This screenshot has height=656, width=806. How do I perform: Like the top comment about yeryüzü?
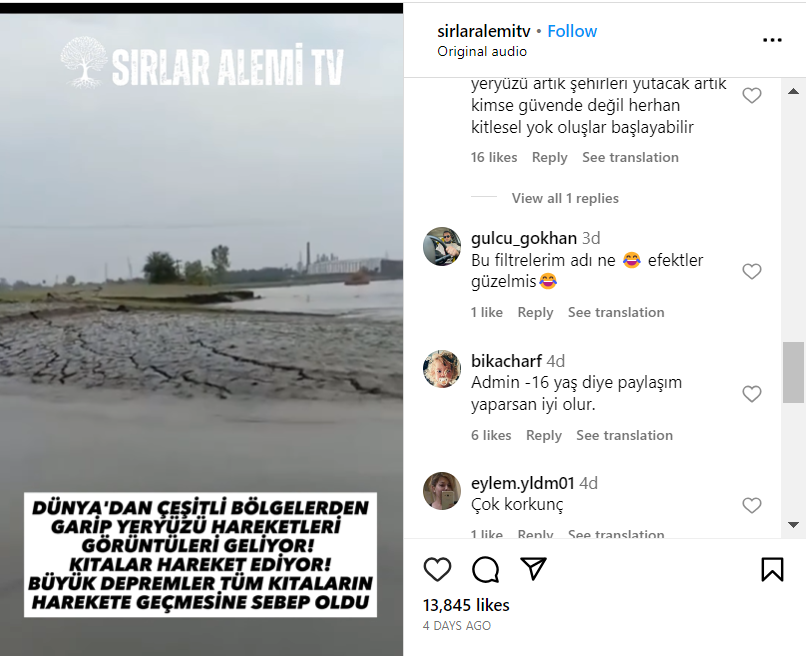coord(752,95)
